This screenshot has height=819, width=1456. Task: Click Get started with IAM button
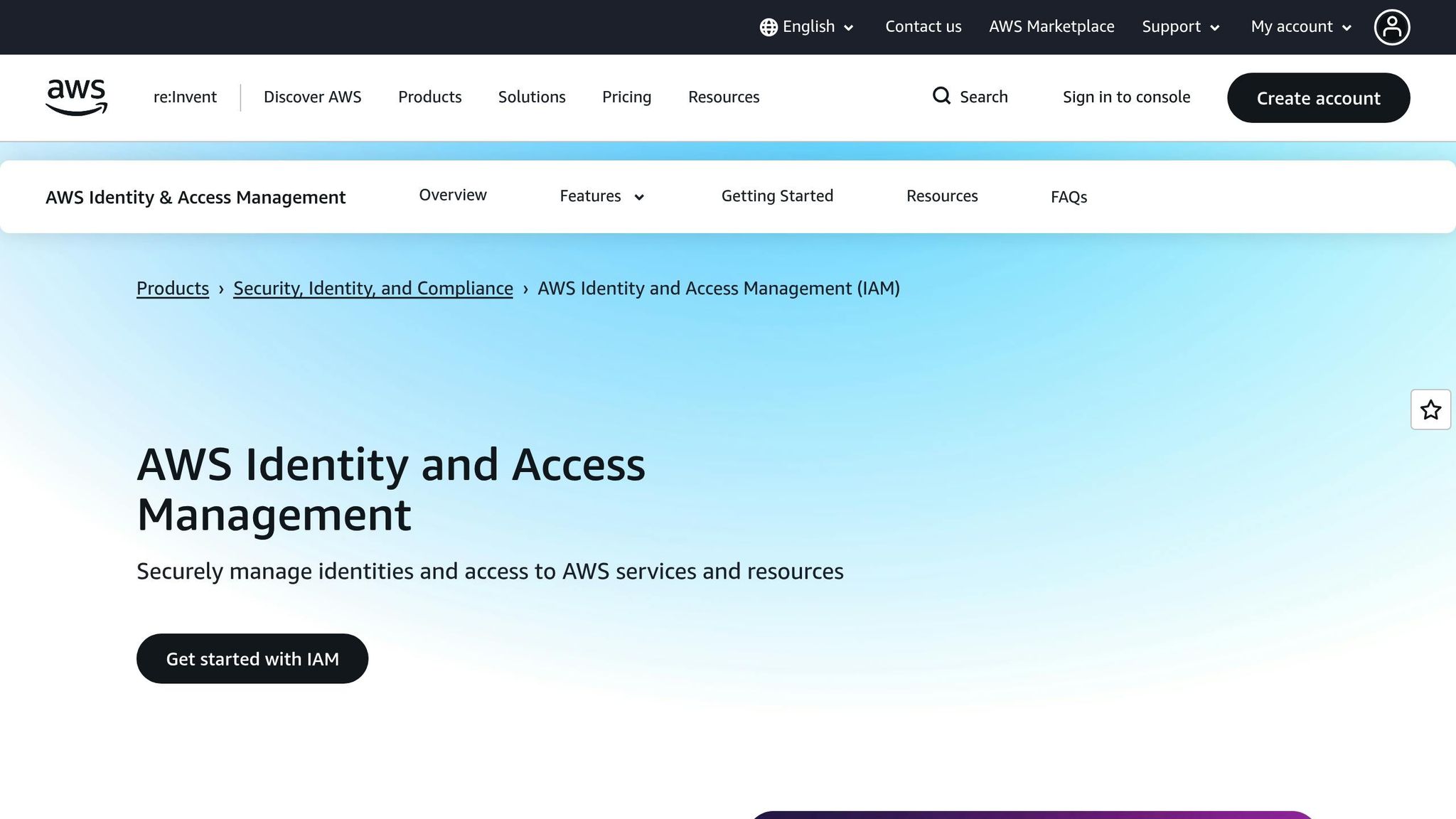coord(252,658)
